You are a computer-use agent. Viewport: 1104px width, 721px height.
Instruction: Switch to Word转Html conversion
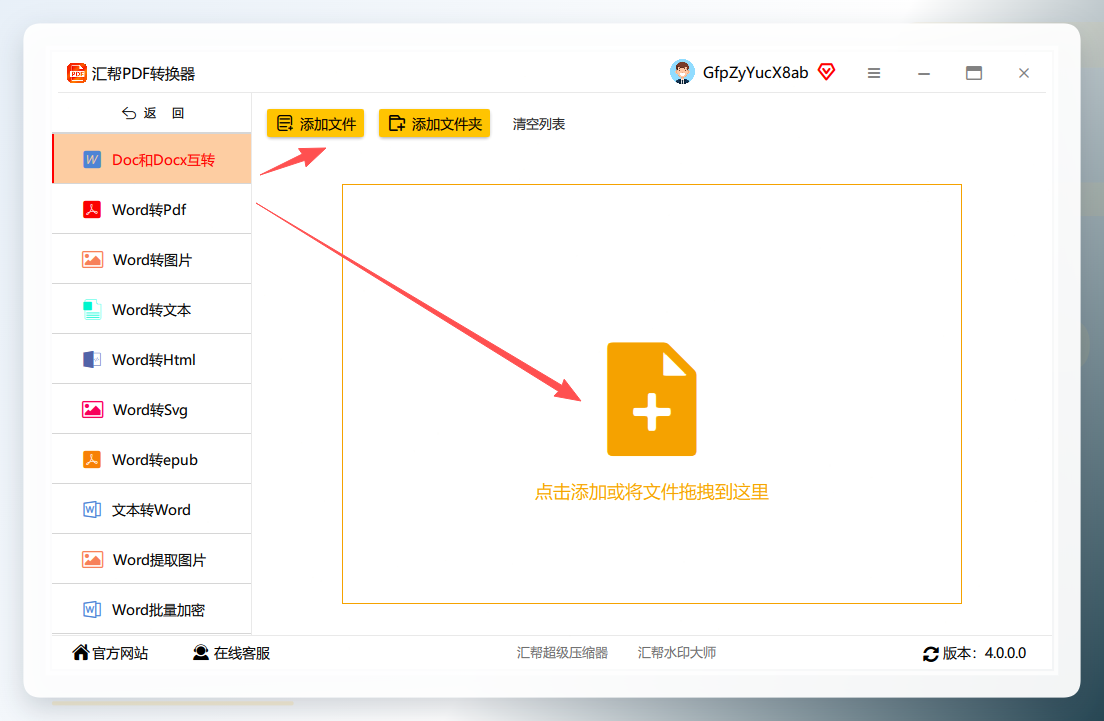(152, 360)
